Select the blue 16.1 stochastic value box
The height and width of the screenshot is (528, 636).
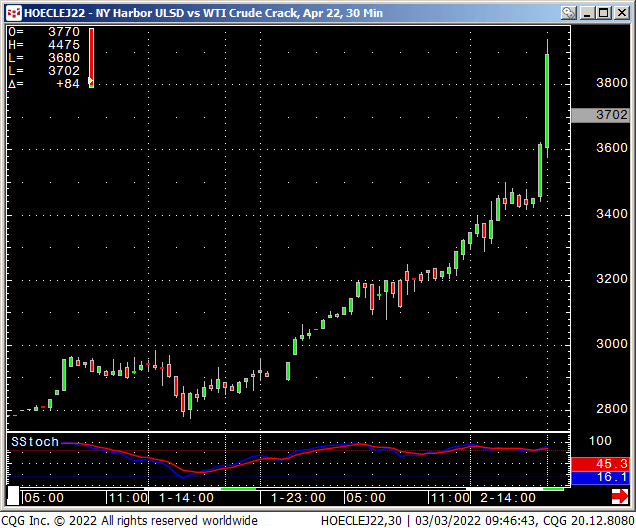point(599,478)
